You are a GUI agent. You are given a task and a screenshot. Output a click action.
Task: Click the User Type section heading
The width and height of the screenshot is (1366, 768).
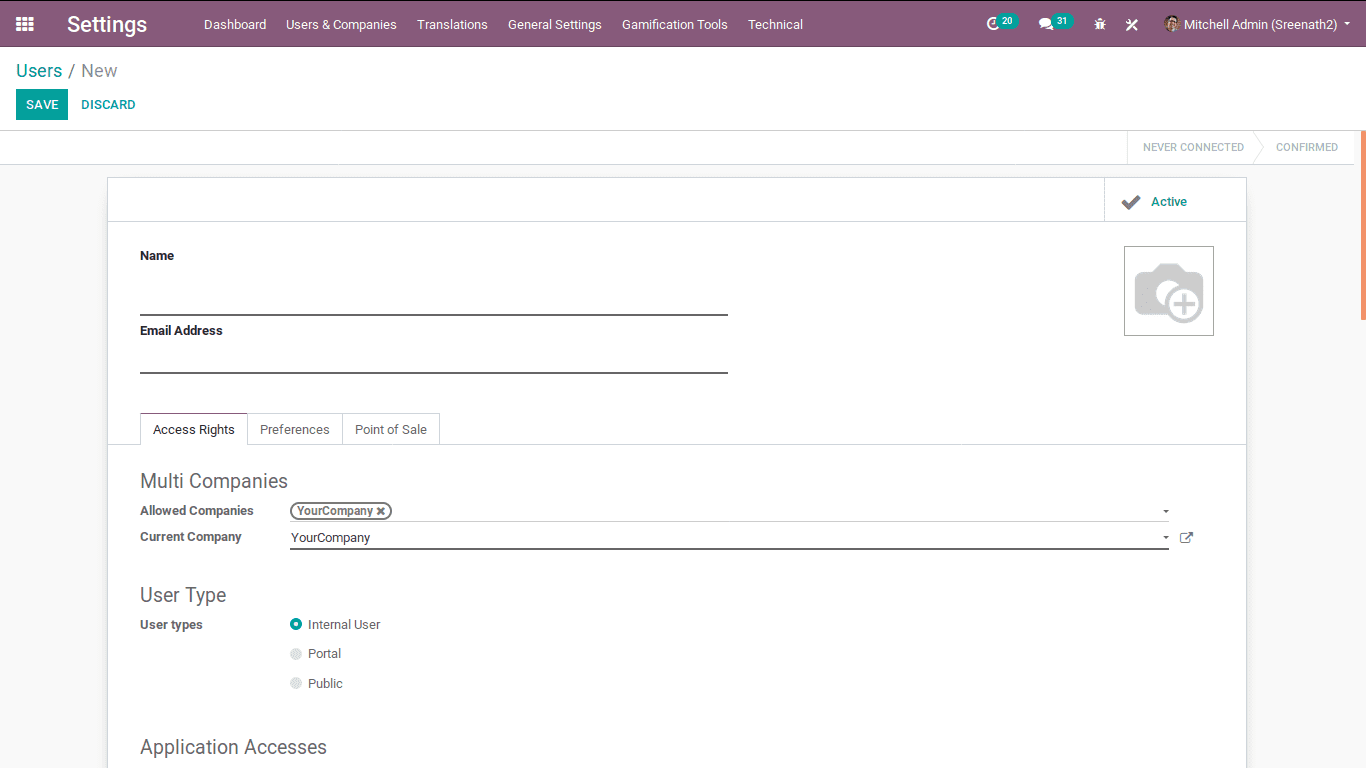(x=183, y=595)
